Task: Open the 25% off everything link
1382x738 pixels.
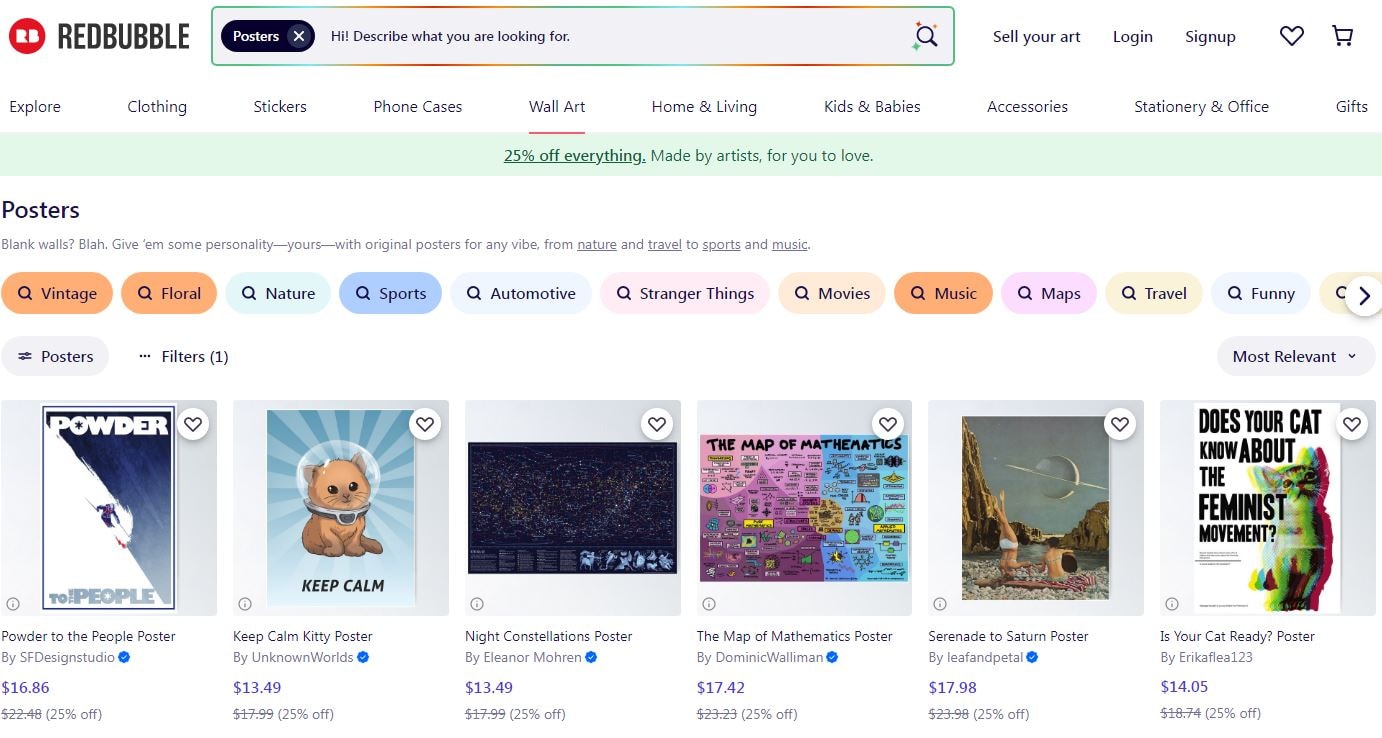Action: point(573,155)
